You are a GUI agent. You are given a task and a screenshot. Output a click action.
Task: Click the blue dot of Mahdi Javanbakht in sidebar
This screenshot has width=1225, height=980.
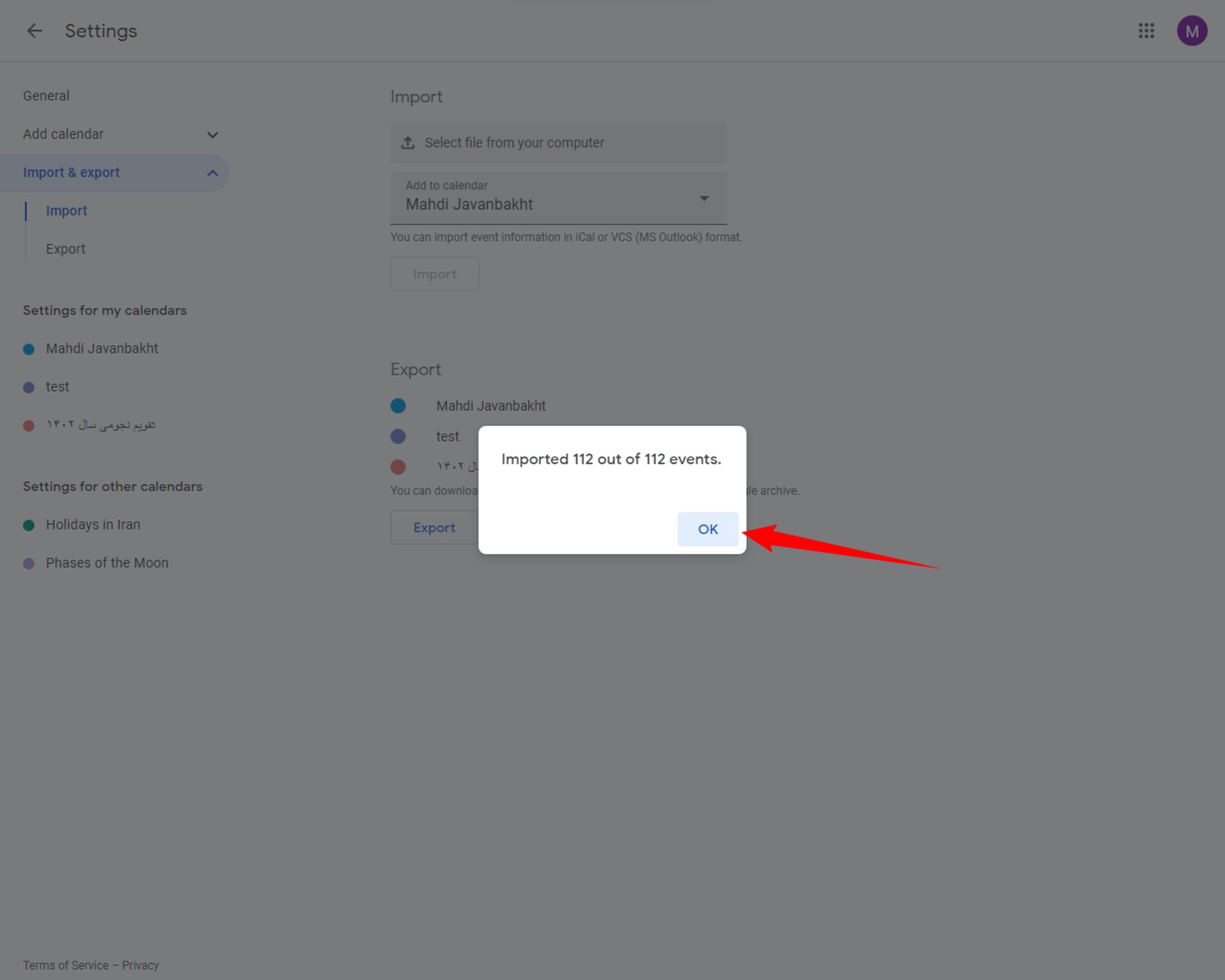(29, 349)
